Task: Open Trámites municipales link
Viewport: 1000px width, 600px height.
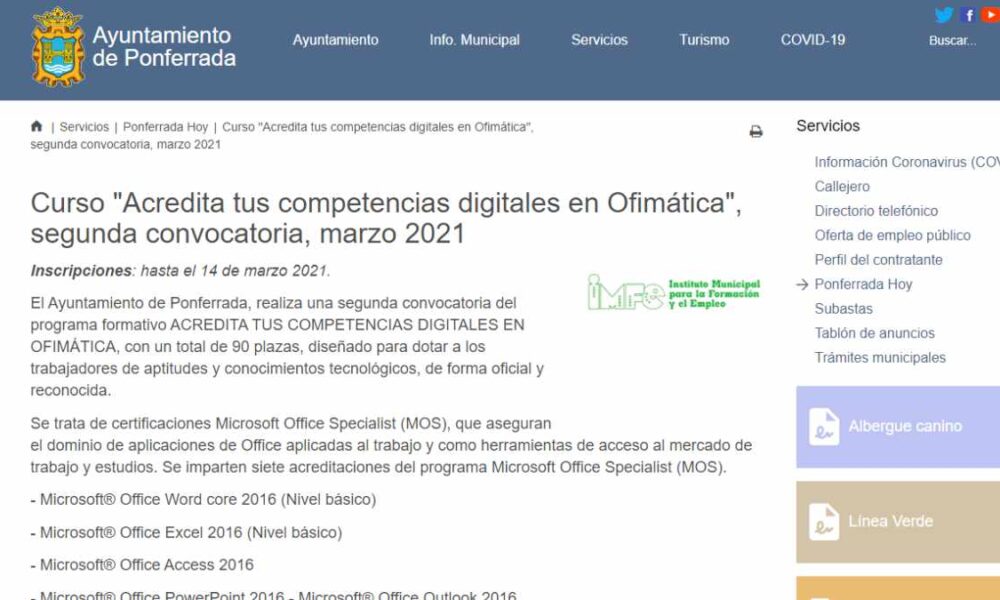Action: (x=880, y=358)
